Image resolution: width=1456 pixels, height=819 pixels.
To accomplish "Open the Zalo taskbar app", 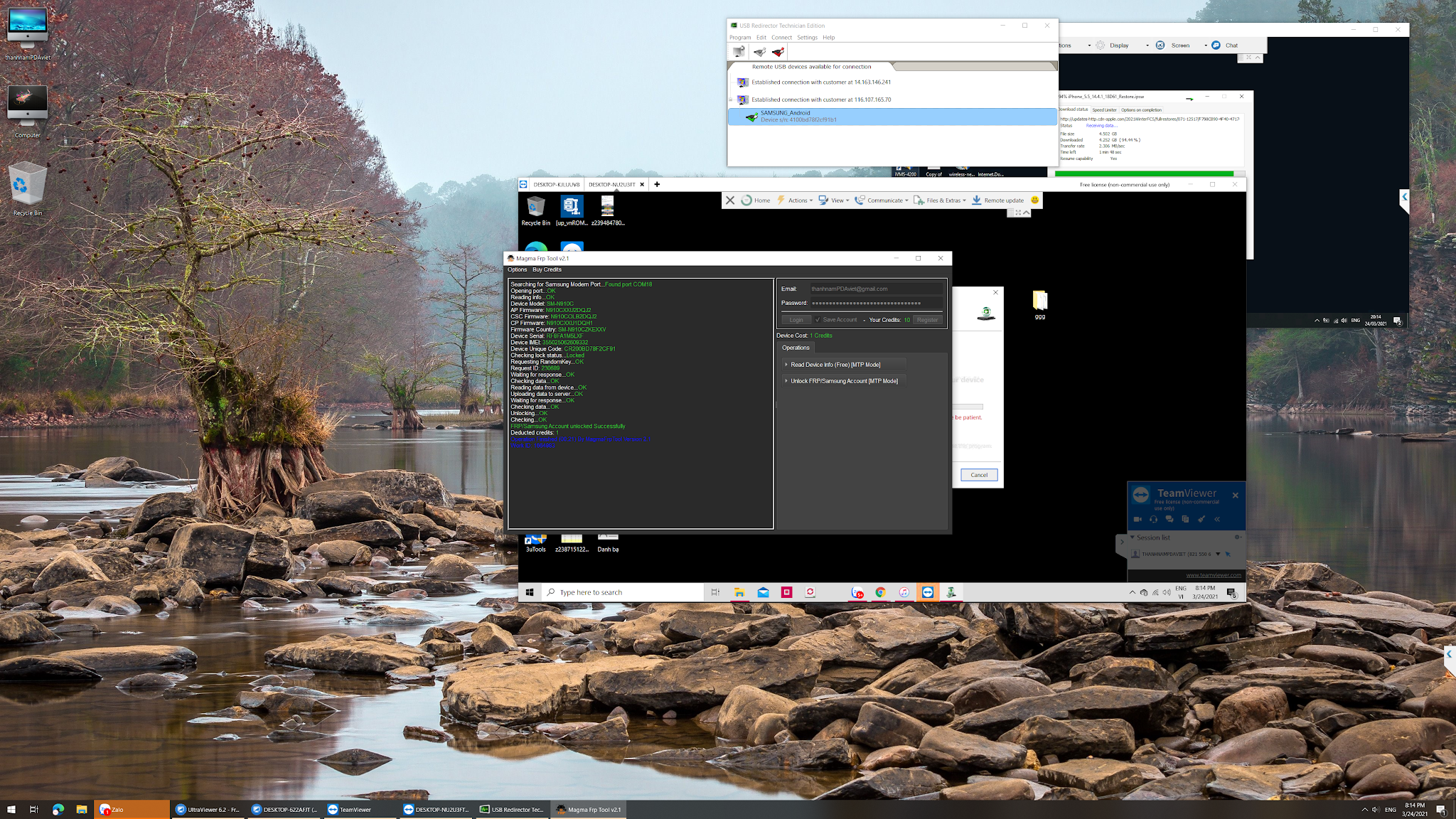I will [132, 809].
